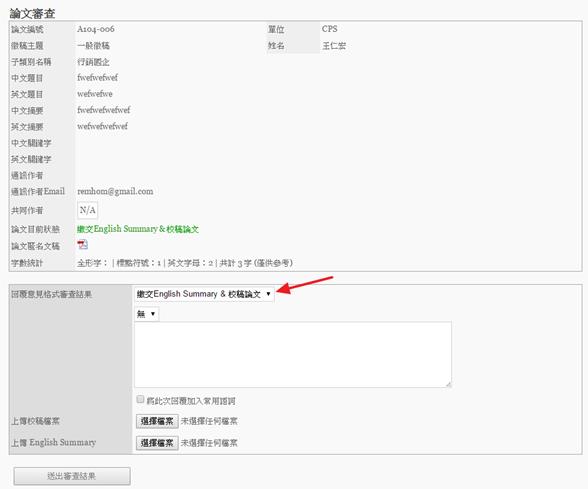Choose file for 上傳 English Summary

pos(157,443)
